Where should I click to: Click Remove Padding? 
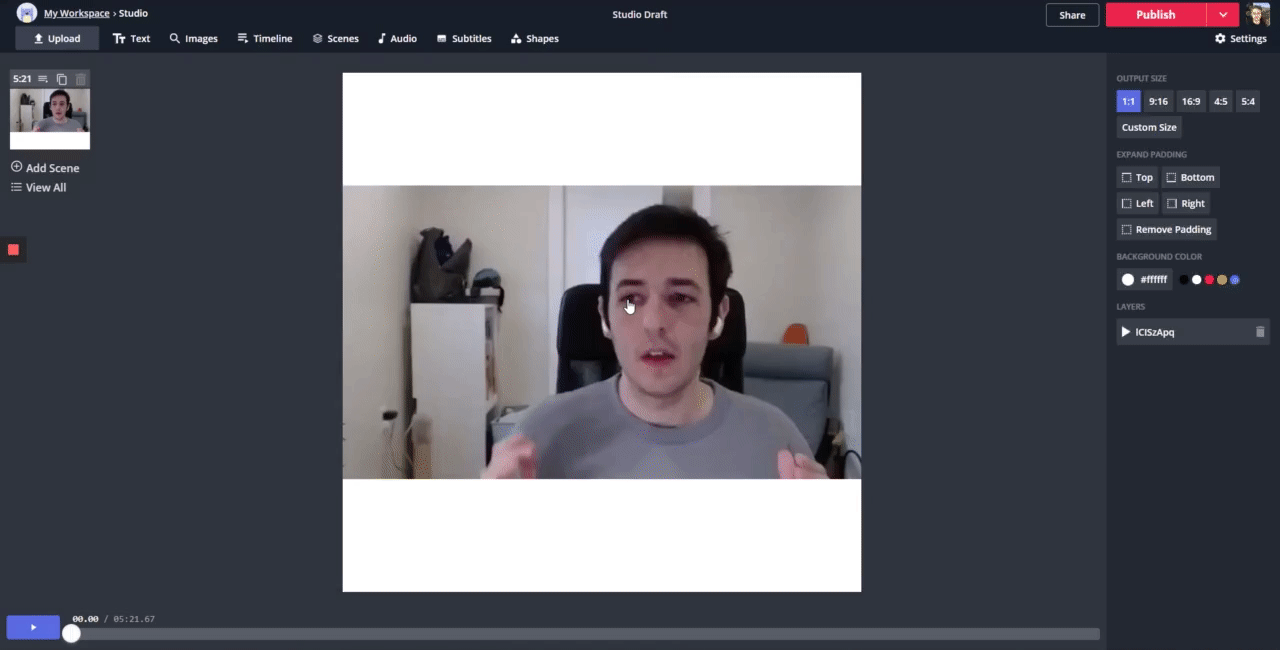(1166, 229)
